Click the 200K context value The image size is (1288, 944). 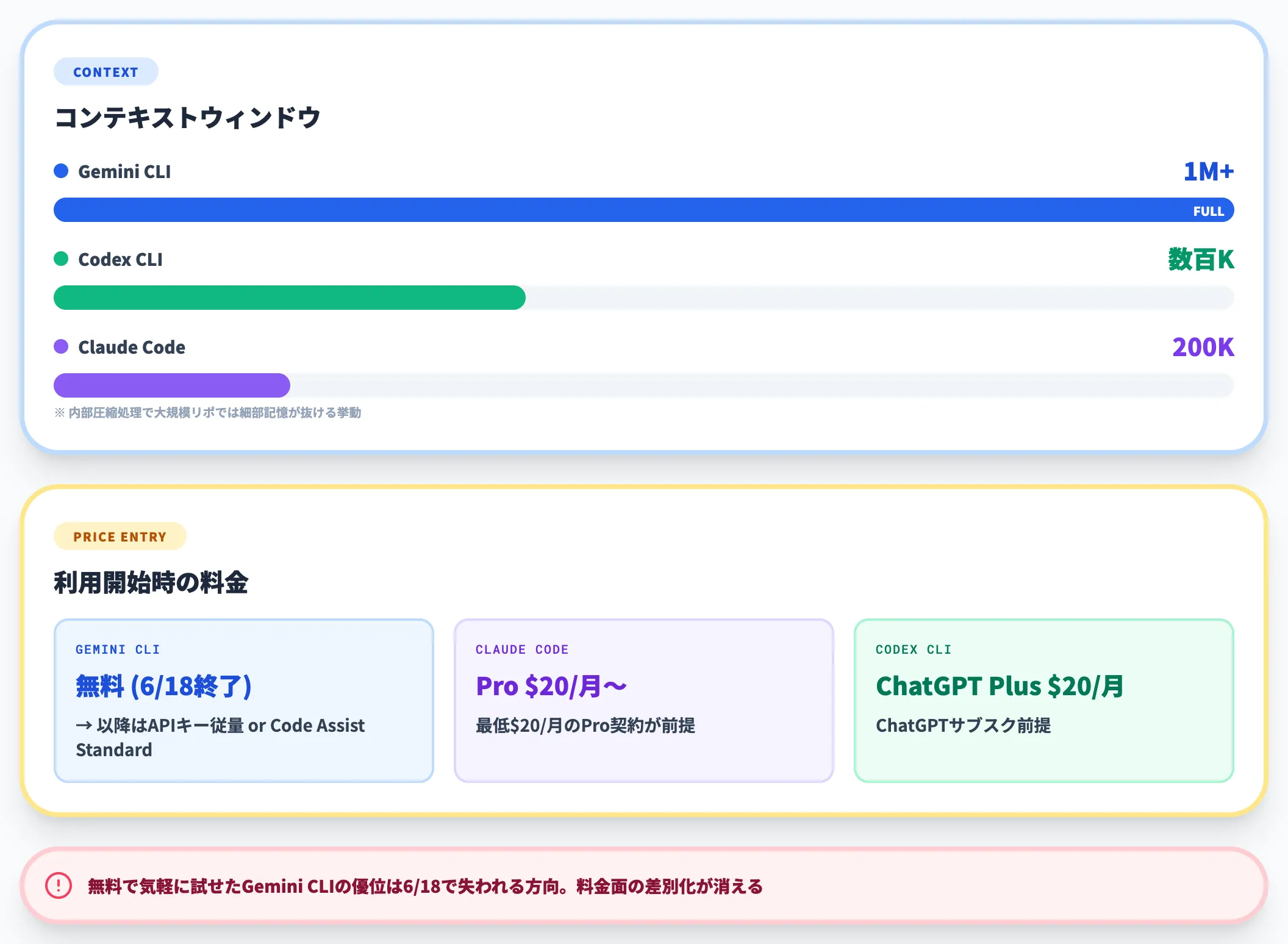click(1203, 347)
